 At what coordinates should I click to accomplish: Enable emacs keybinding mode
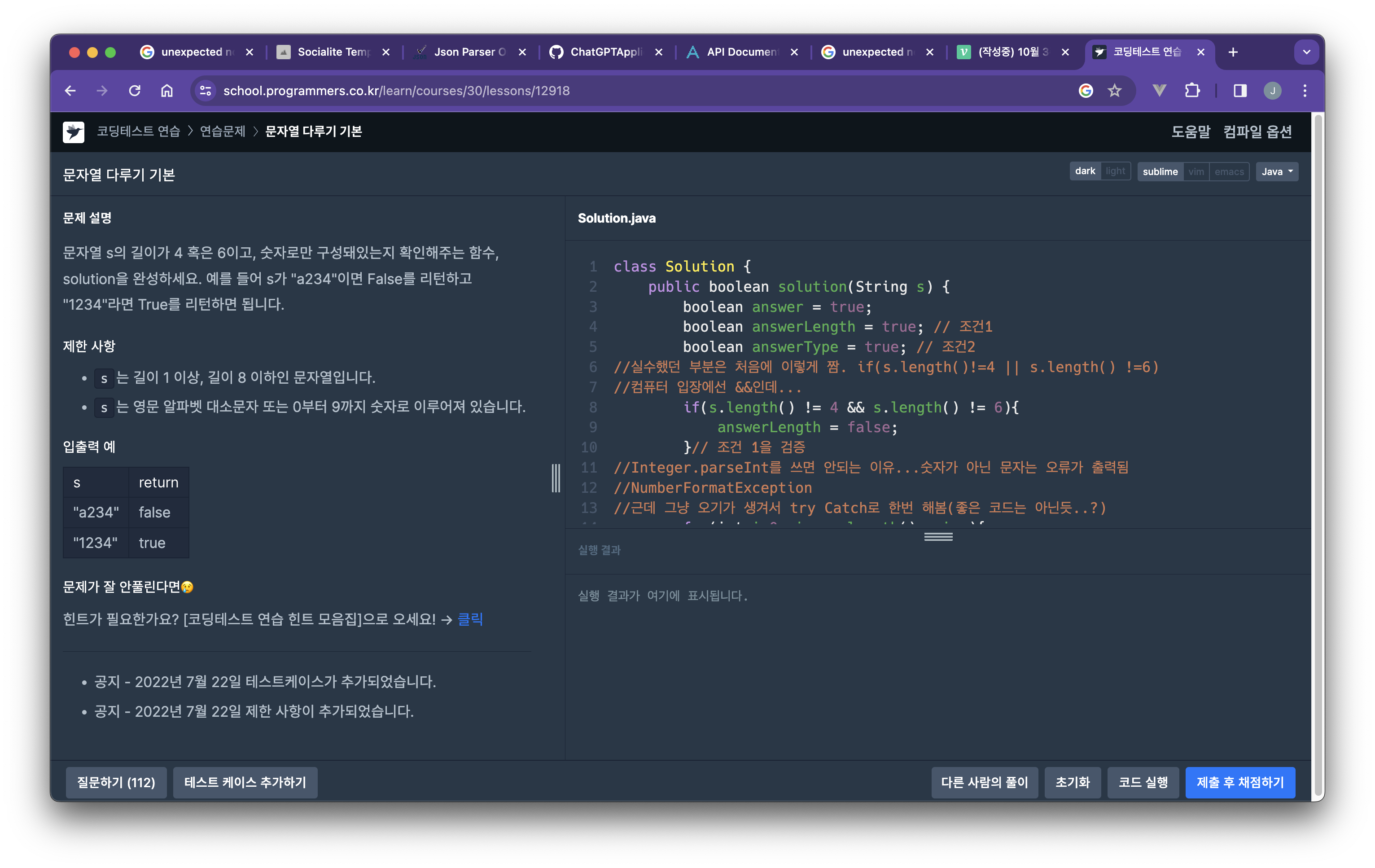tap(1229, 172)
